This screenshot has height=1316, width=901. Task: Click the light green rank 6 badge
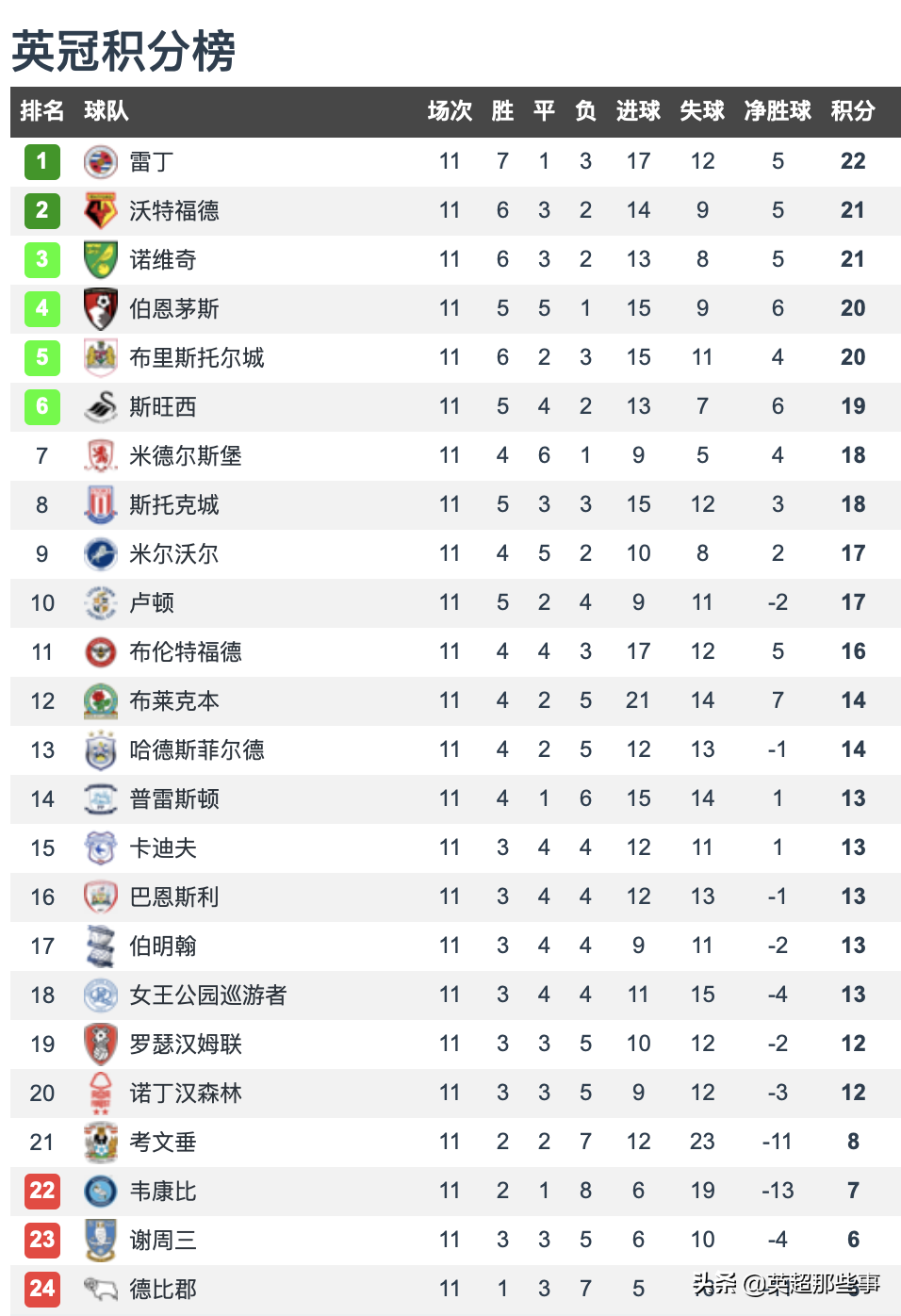click(x=42, y=407)
